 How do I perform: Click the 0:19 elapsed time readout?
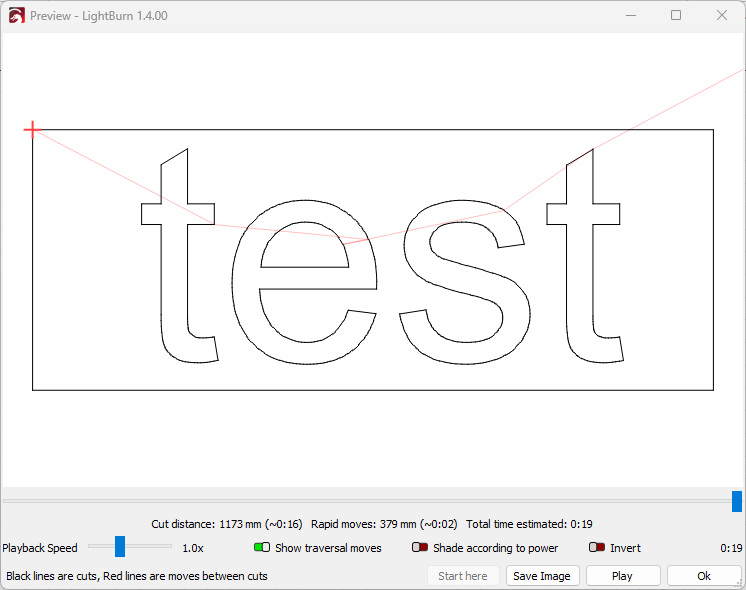tap(731, 548)
